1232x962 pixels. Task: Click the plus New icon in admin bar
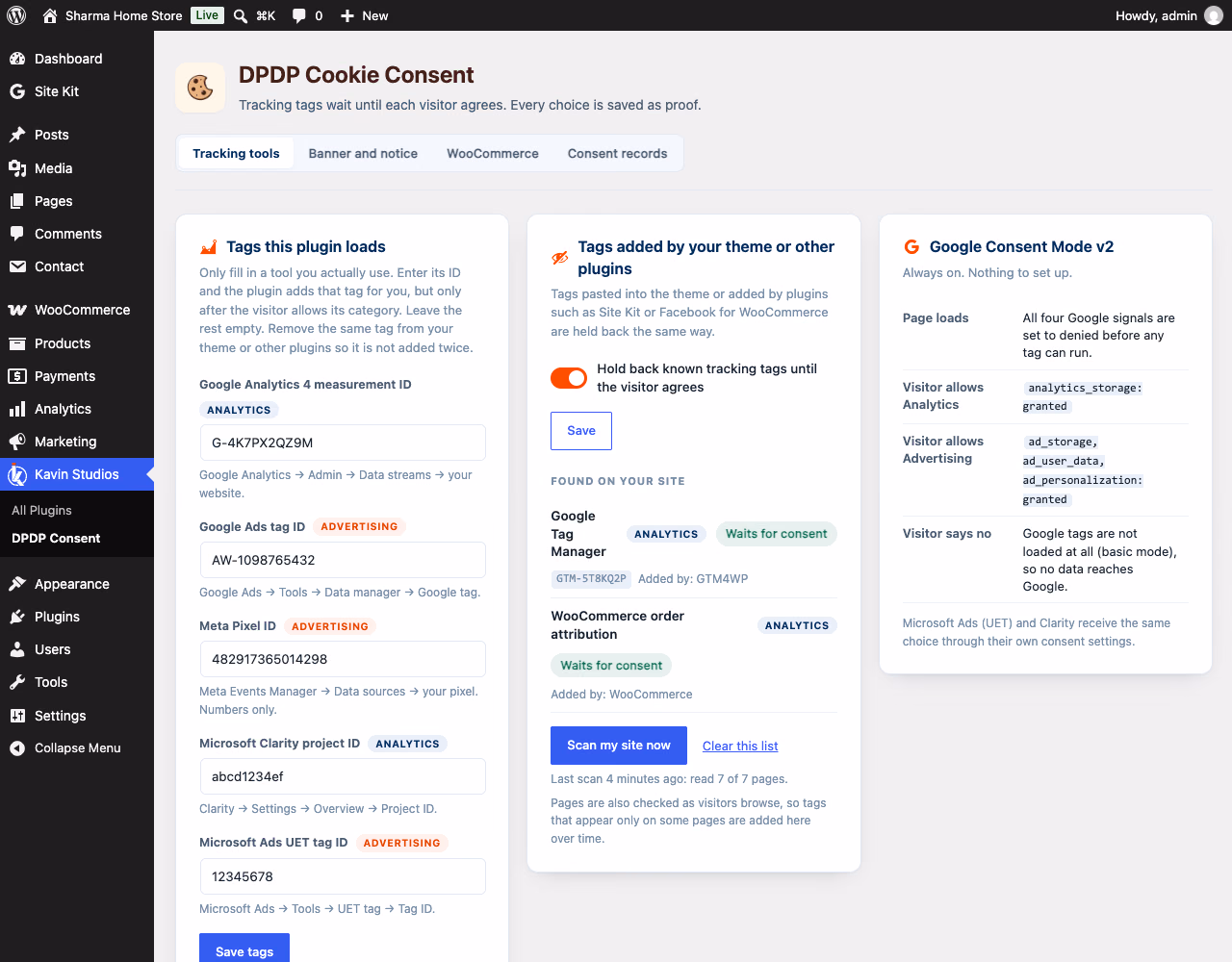click(x=347, y=15)
